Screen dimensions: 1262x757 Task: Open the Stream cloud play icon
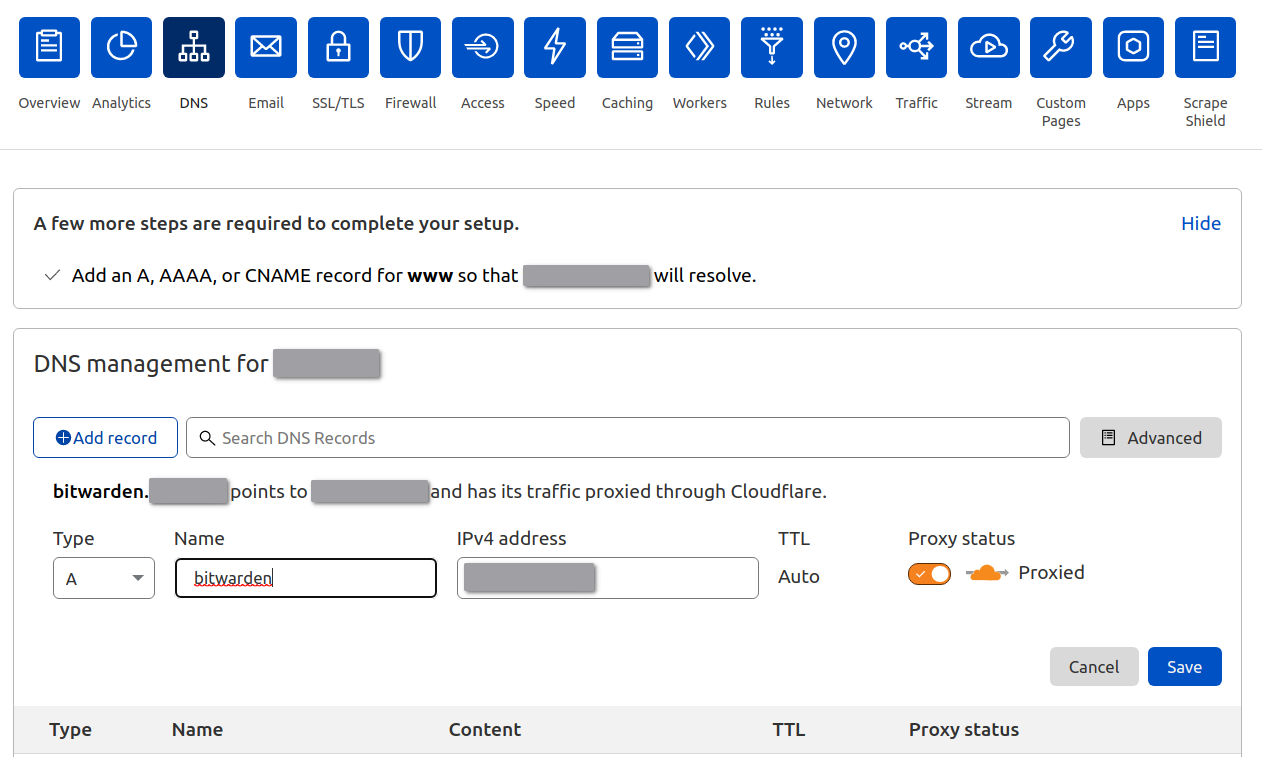988,47
